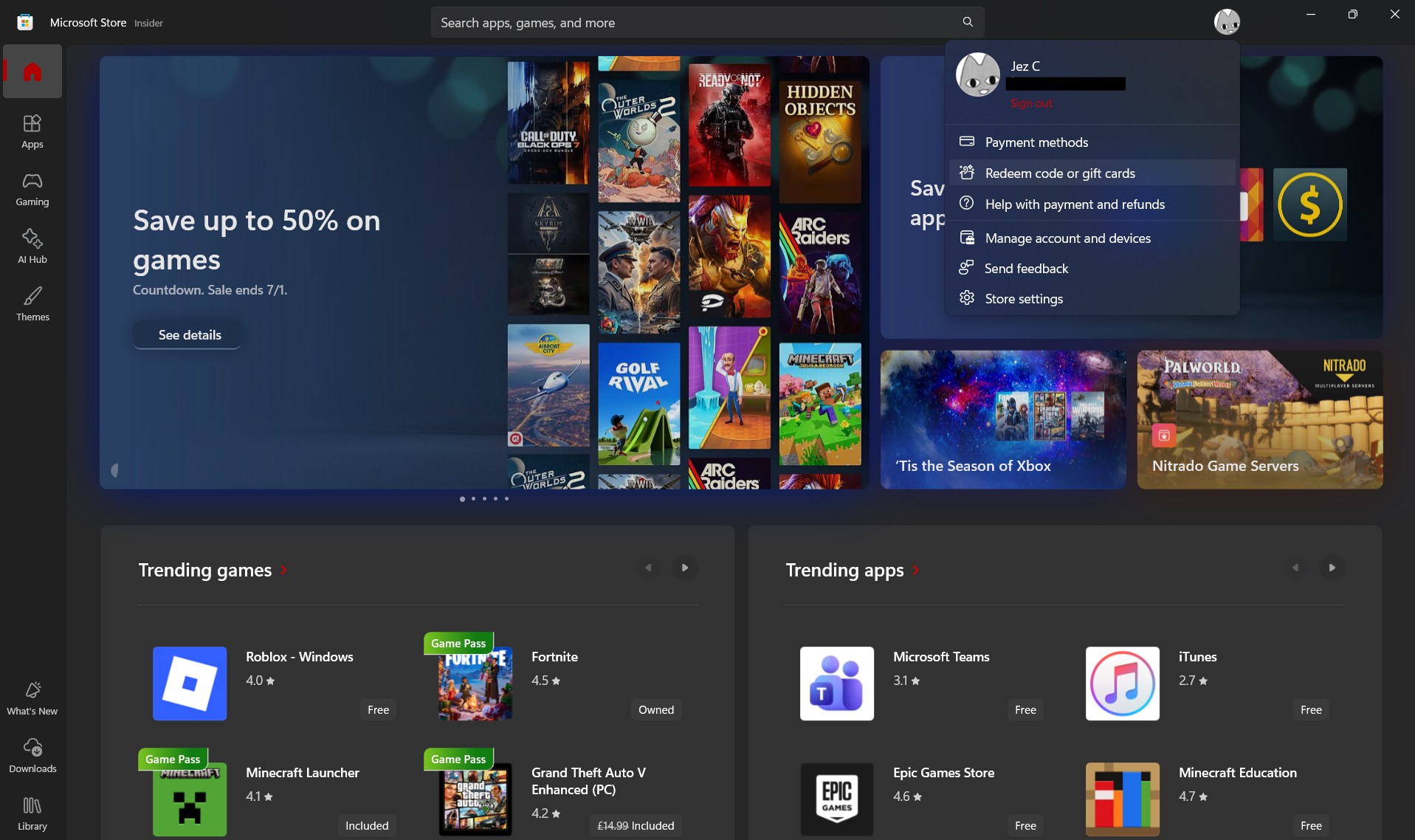
Task: Open the Downloads sidebar icon
Action: pyautogui.click(x=32, y=756)
